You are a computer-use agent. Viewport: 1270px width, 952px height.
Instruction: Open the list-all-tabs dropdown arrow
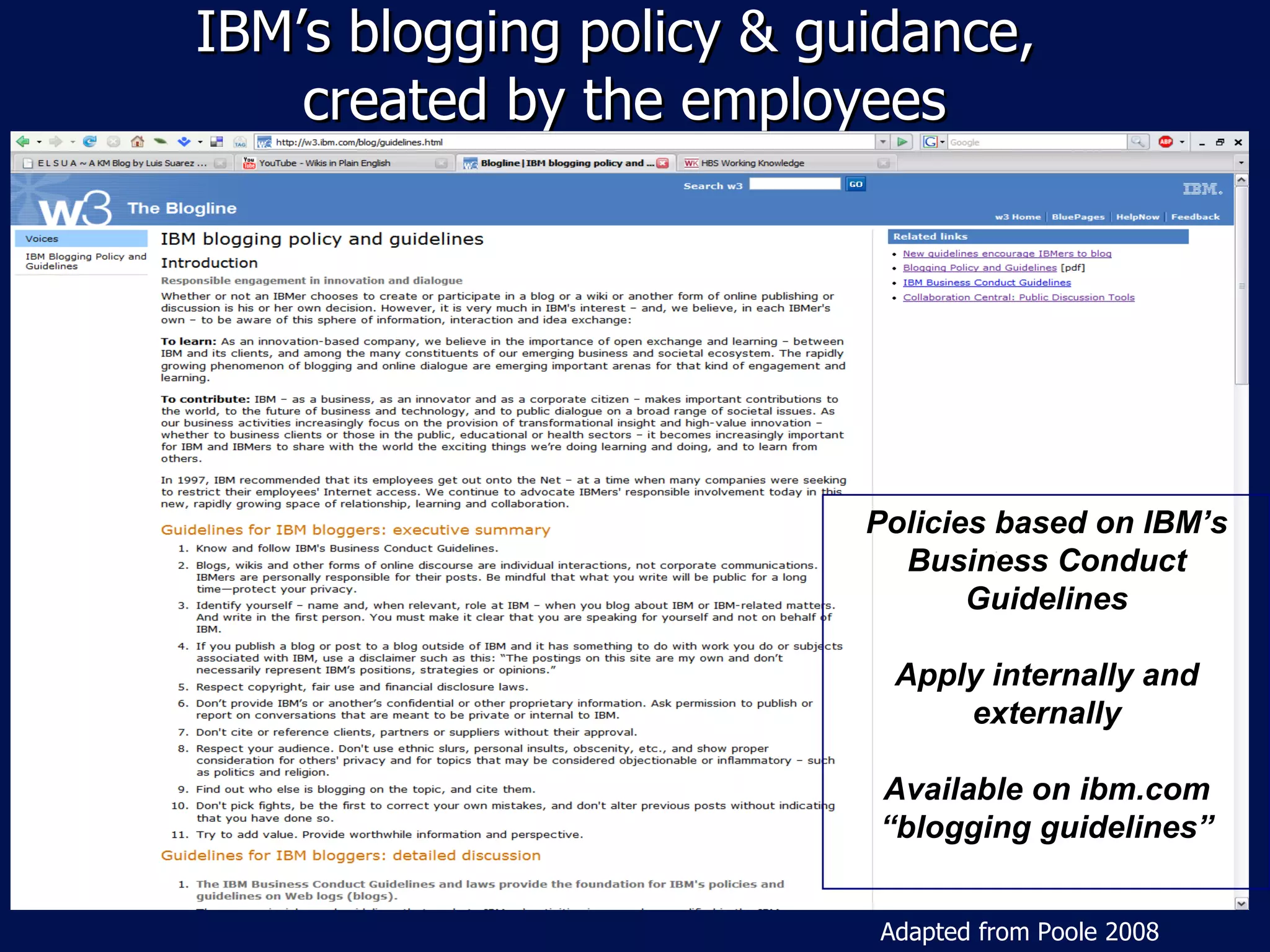click(x=1241, y=163)
